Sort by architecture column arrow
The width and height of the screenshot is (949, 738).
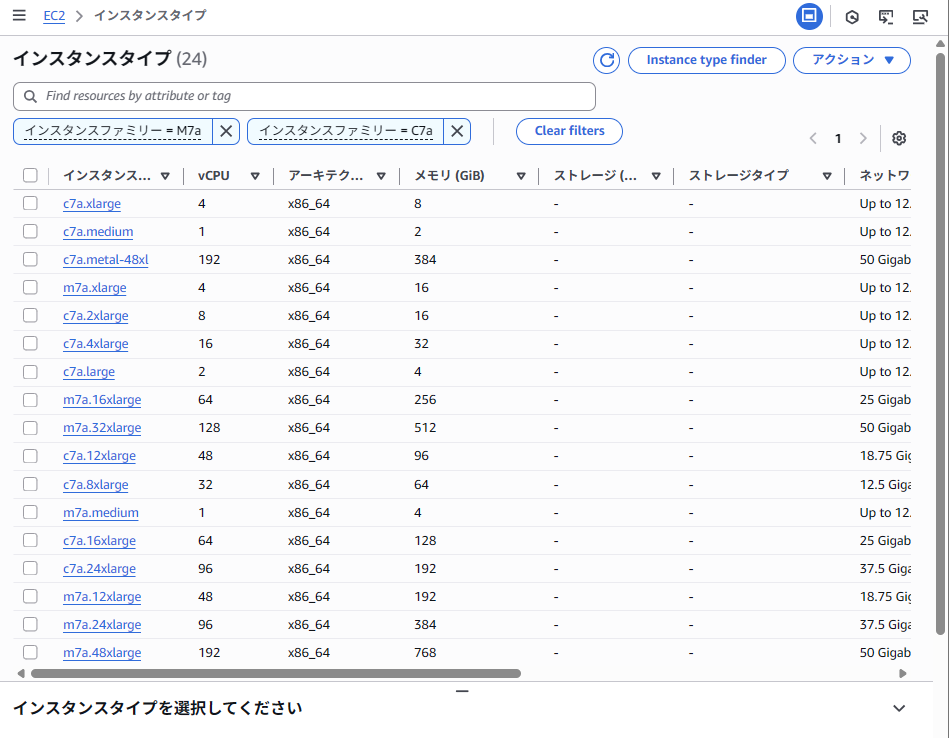tap(381, 176)
